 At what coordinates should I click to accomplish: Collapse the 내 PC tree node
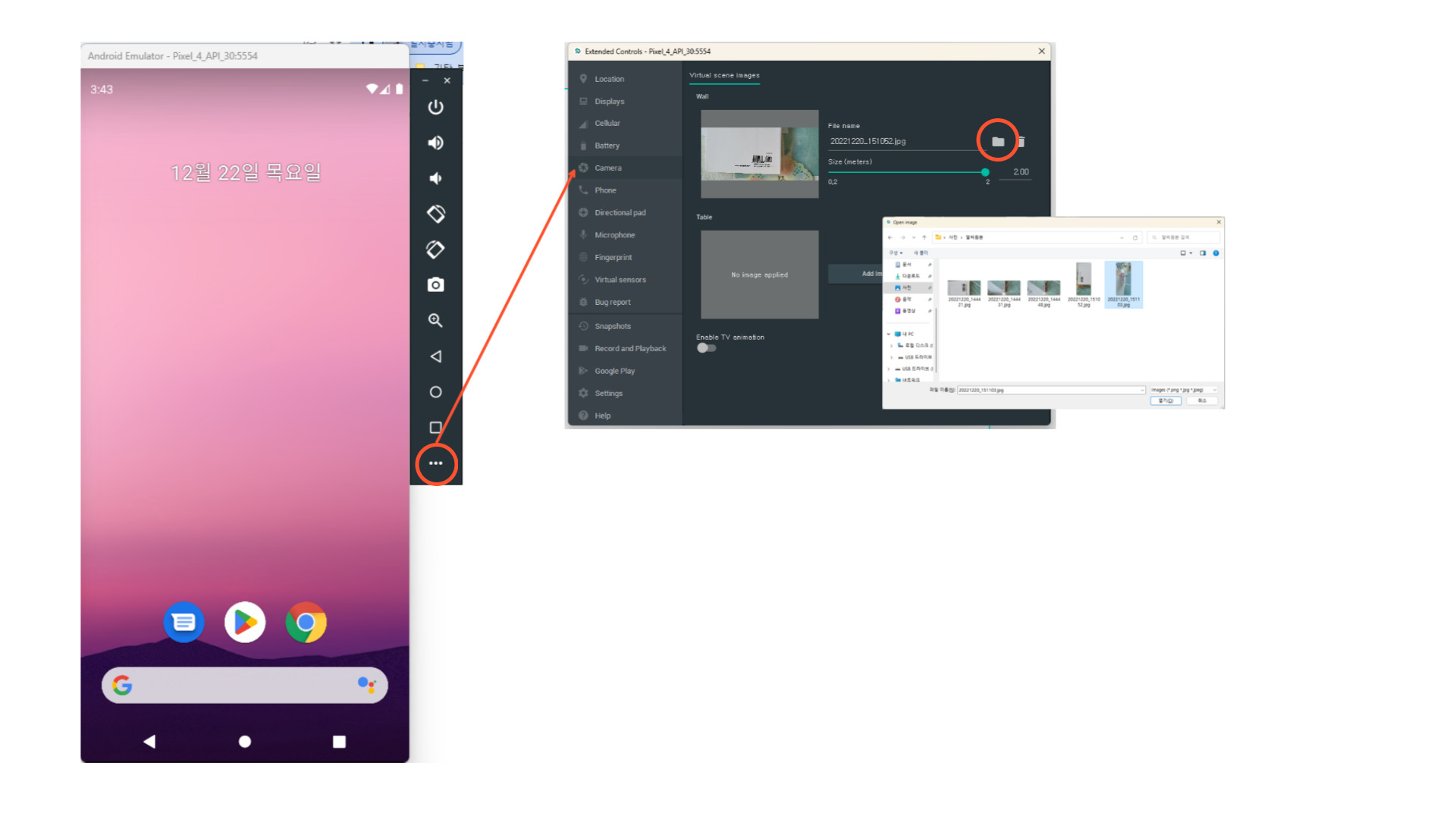coord(889,334)
